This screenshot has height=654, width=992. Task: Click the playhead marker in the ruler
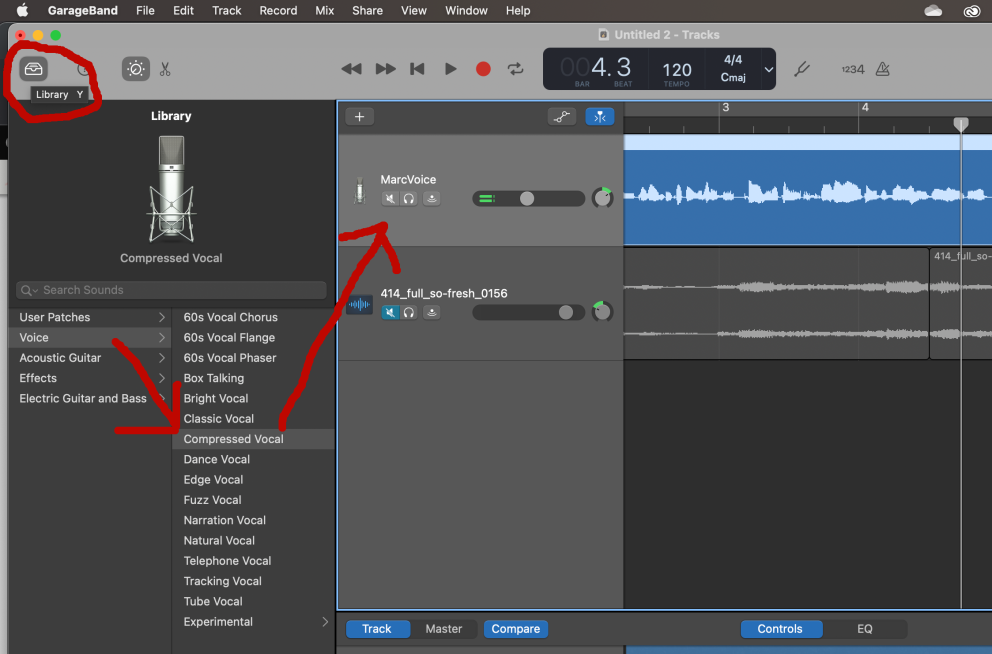[961, 124]
